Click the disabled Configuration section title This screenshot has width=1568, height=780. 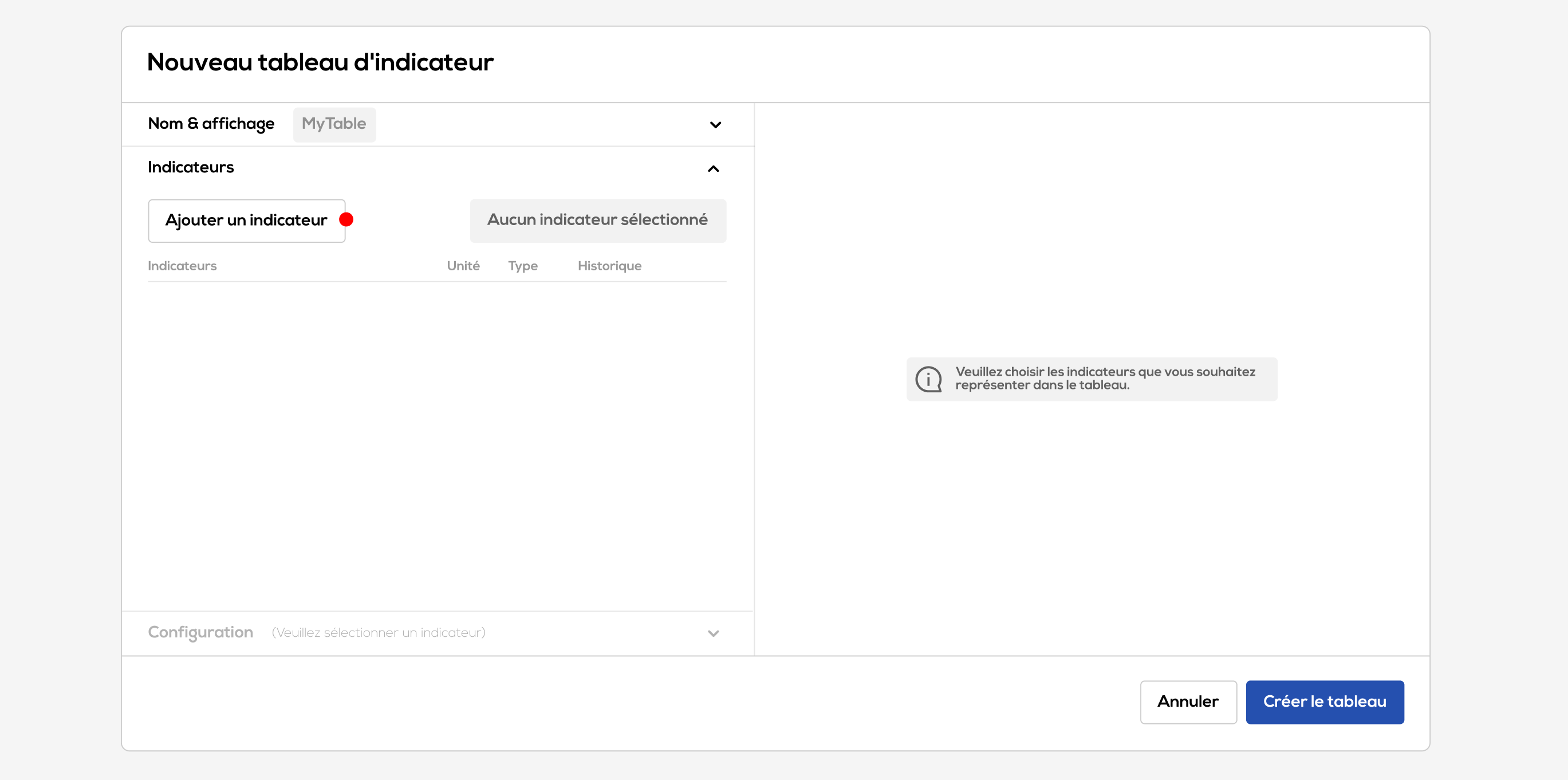pos(200,632)
